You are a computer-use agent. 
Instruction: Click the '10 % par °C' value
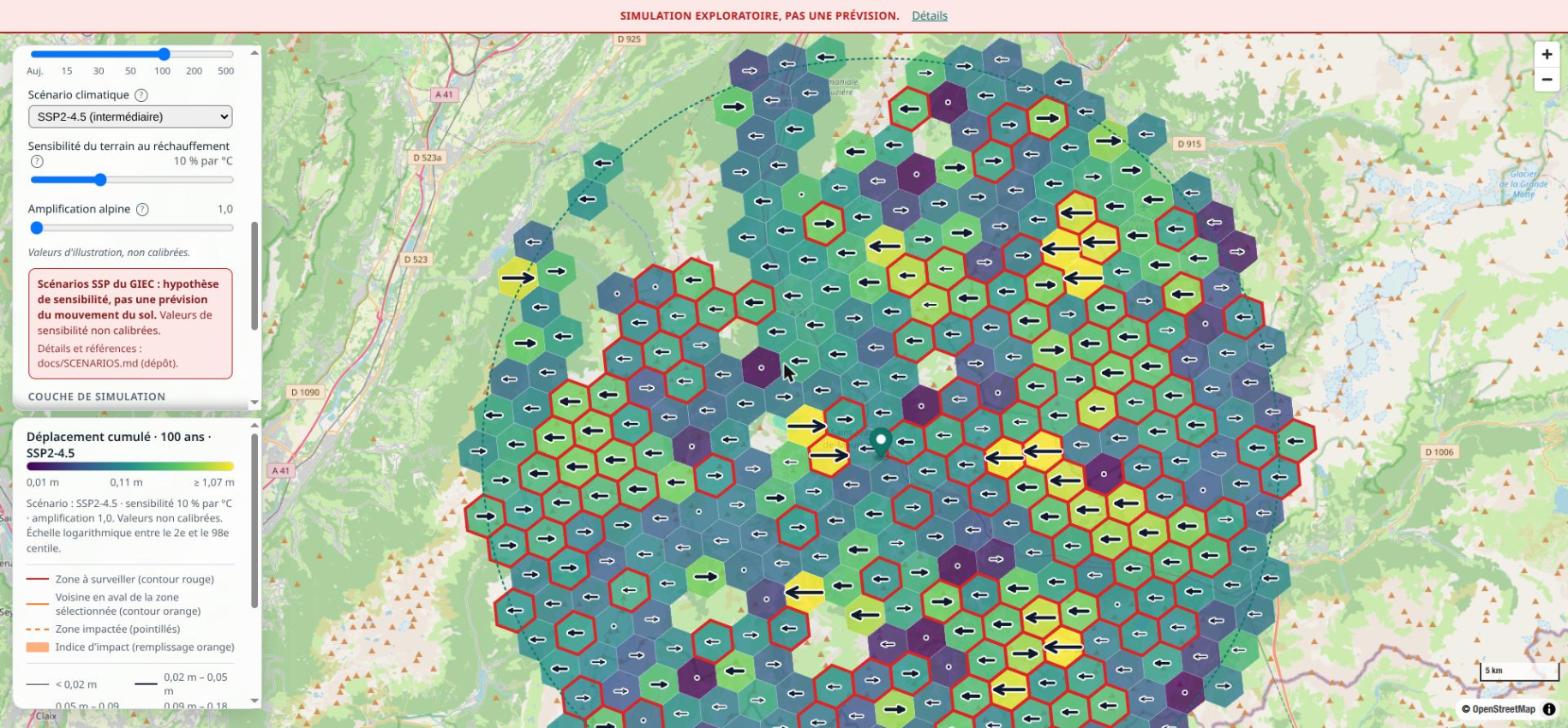[203, 161]
